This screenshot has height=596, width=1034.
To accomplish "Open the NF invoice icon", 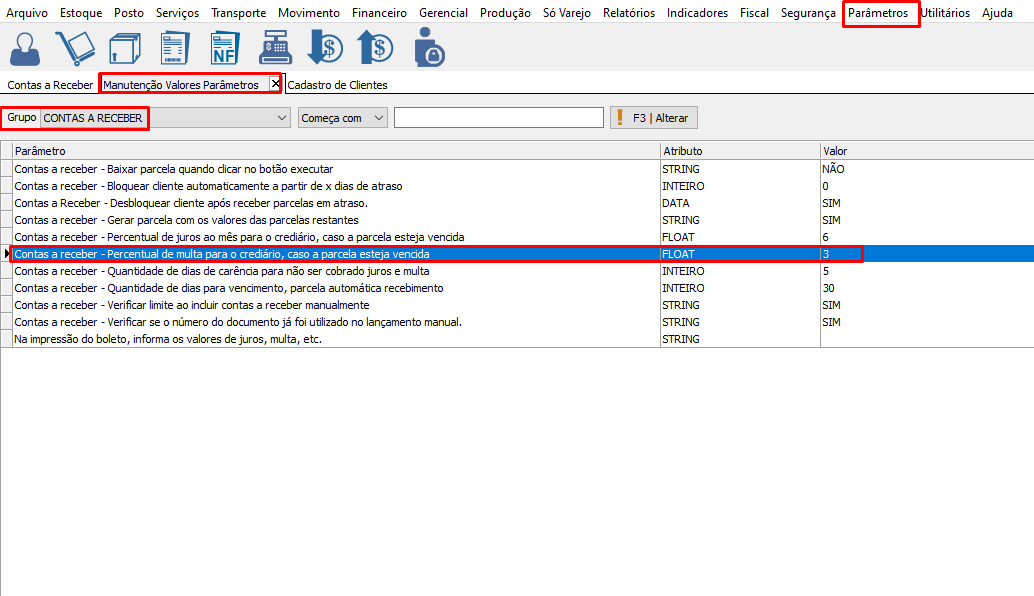I will click(x=224, y=47).
